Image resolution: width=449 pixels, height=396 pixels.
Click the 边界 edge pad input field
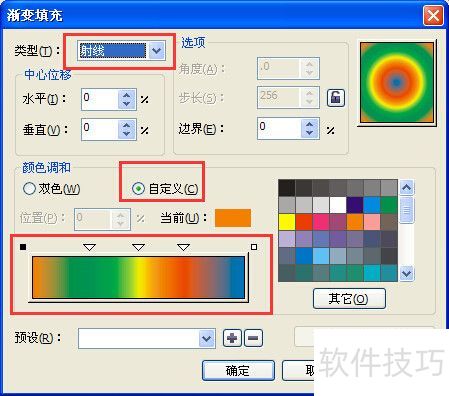[x=279, y=128]
